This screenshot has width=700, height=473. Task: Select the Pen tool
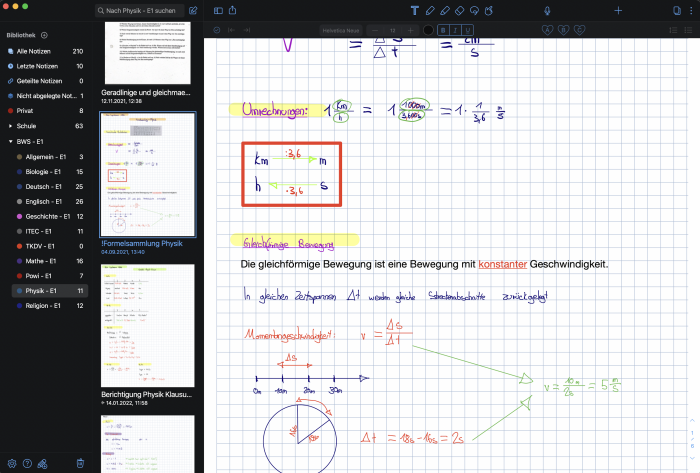[x=430, y=10]
